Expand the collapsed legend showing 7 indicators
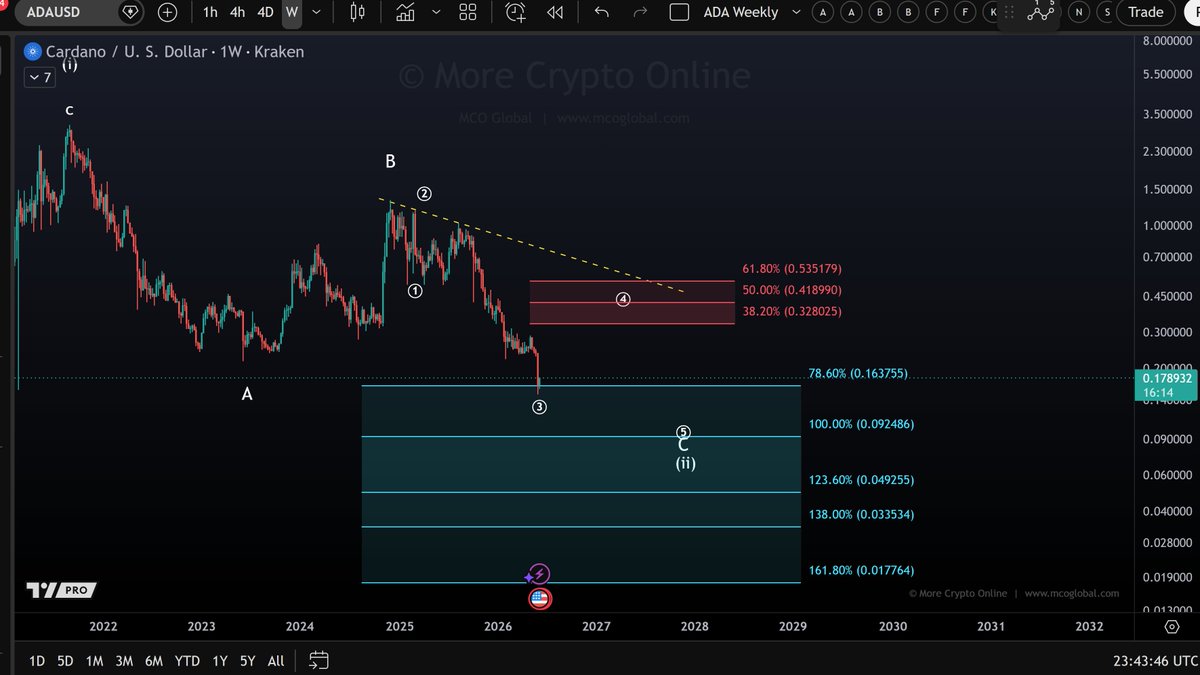Screen dimensions: 1200x675 coord(40,77)
